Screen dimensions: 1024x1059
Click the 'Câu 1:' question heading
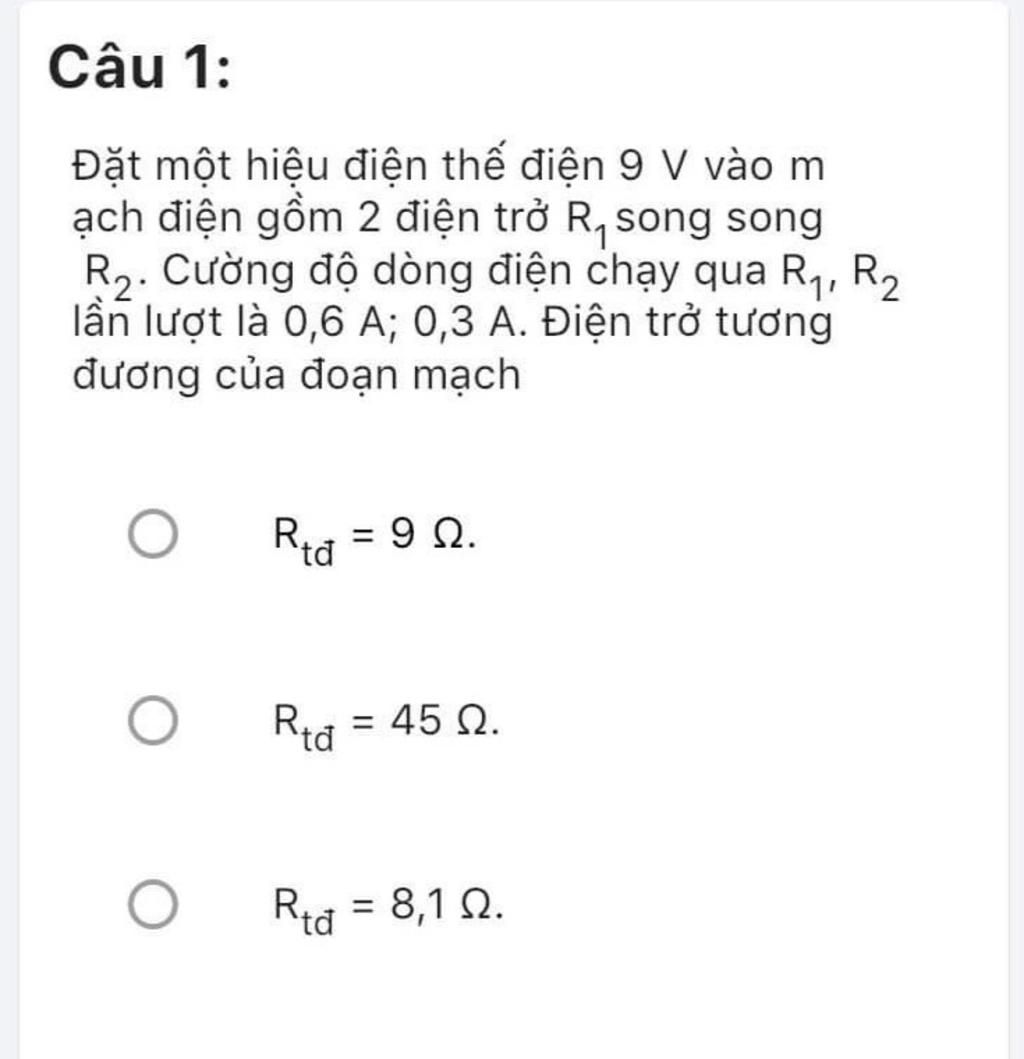[x=140, y=68]
